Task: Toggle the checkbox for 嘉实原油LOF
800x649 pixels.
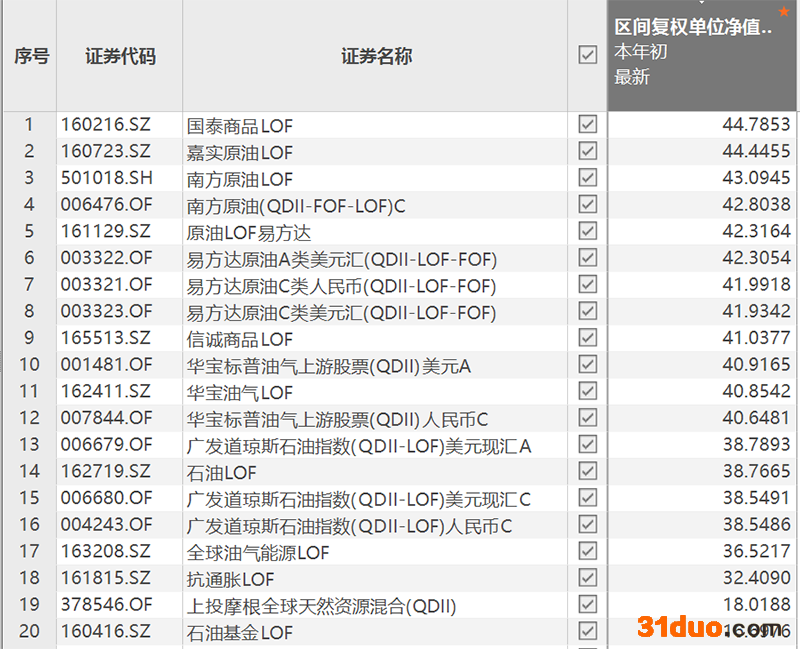Action: coord(587,151)
